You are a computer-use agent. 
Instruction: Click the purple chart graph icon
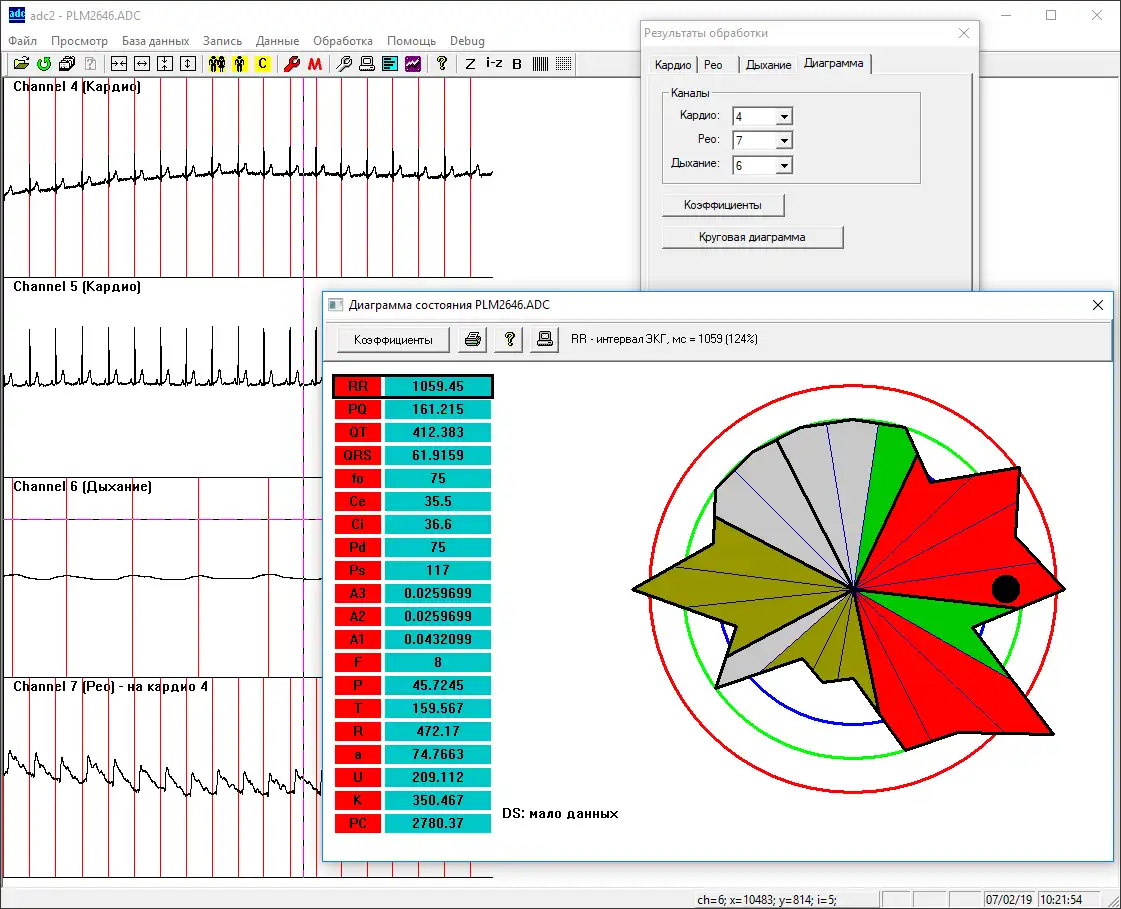pos(413,64)
